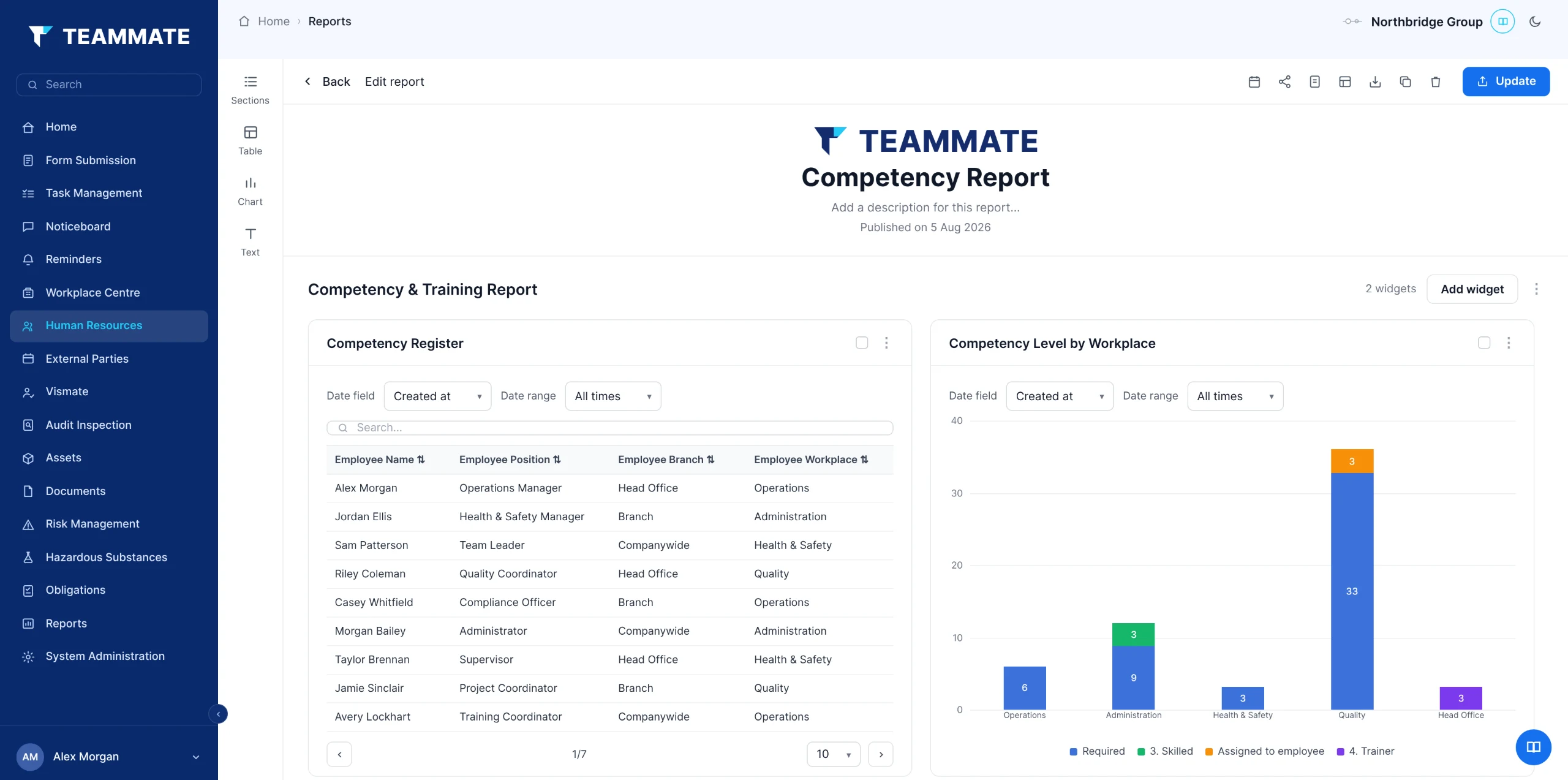Open Hazardous Substances in sidebar
The width and height of the screenshot is (1568, 780).
(109, 557)
